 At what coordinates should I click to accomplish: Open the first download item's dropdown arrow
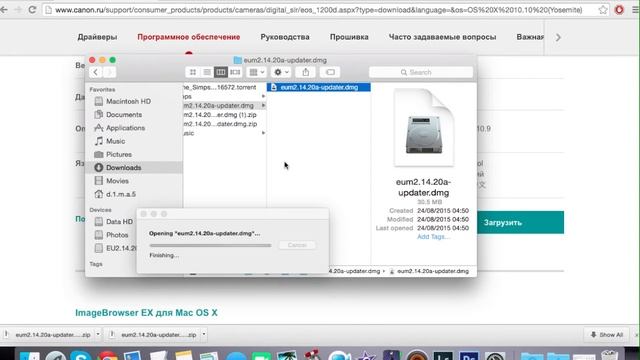[x=98, y=334]
